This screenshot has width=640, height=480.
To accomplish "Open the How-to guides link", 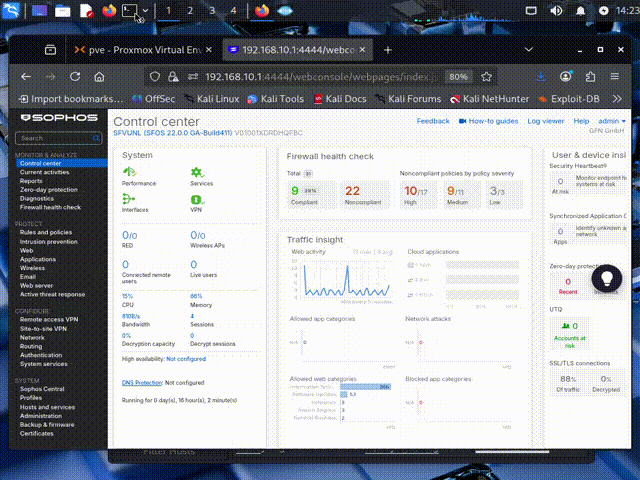I will [x=492, y=120].
